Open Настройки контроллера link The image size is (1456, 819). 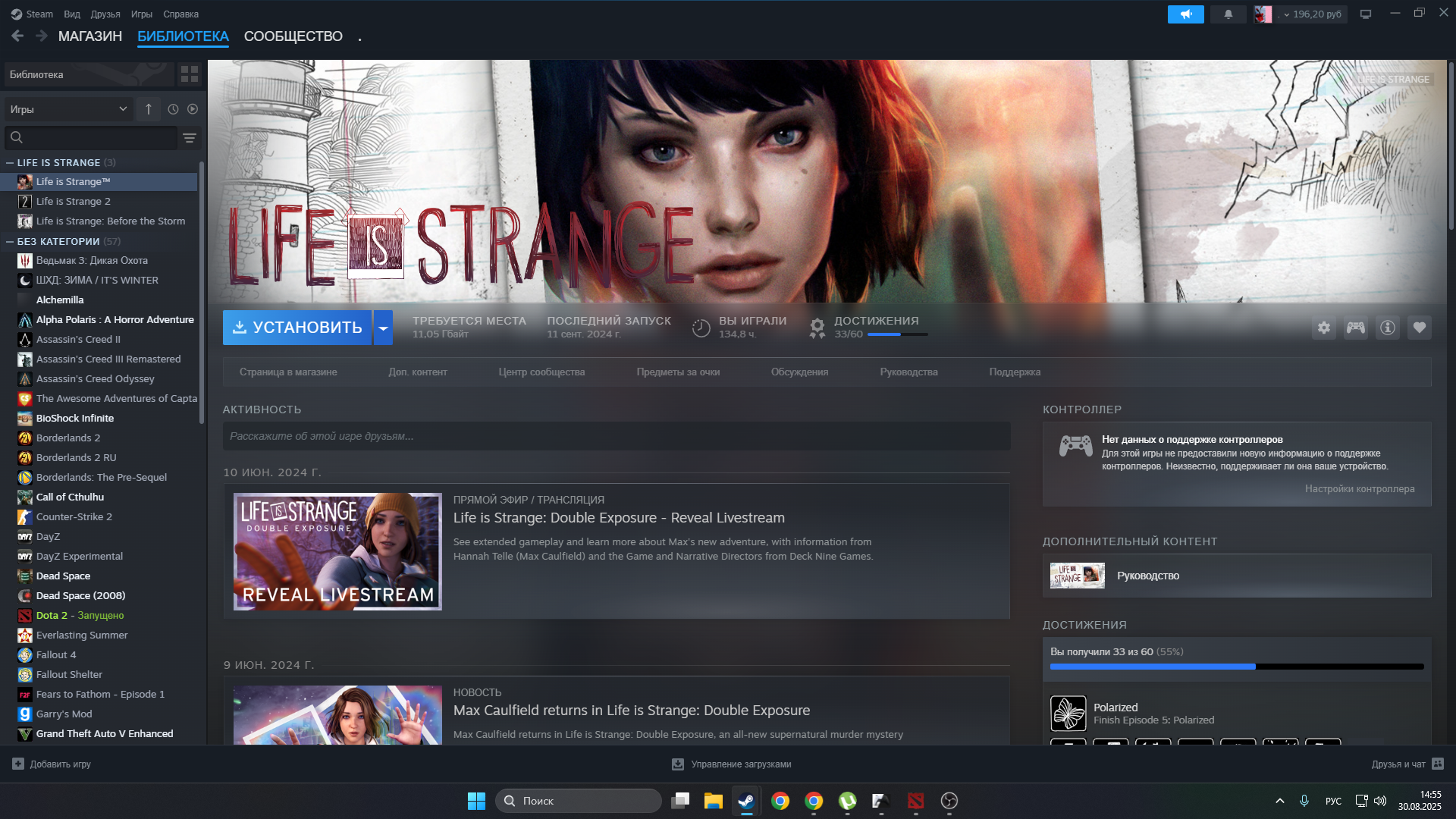tap(1359, 489)
